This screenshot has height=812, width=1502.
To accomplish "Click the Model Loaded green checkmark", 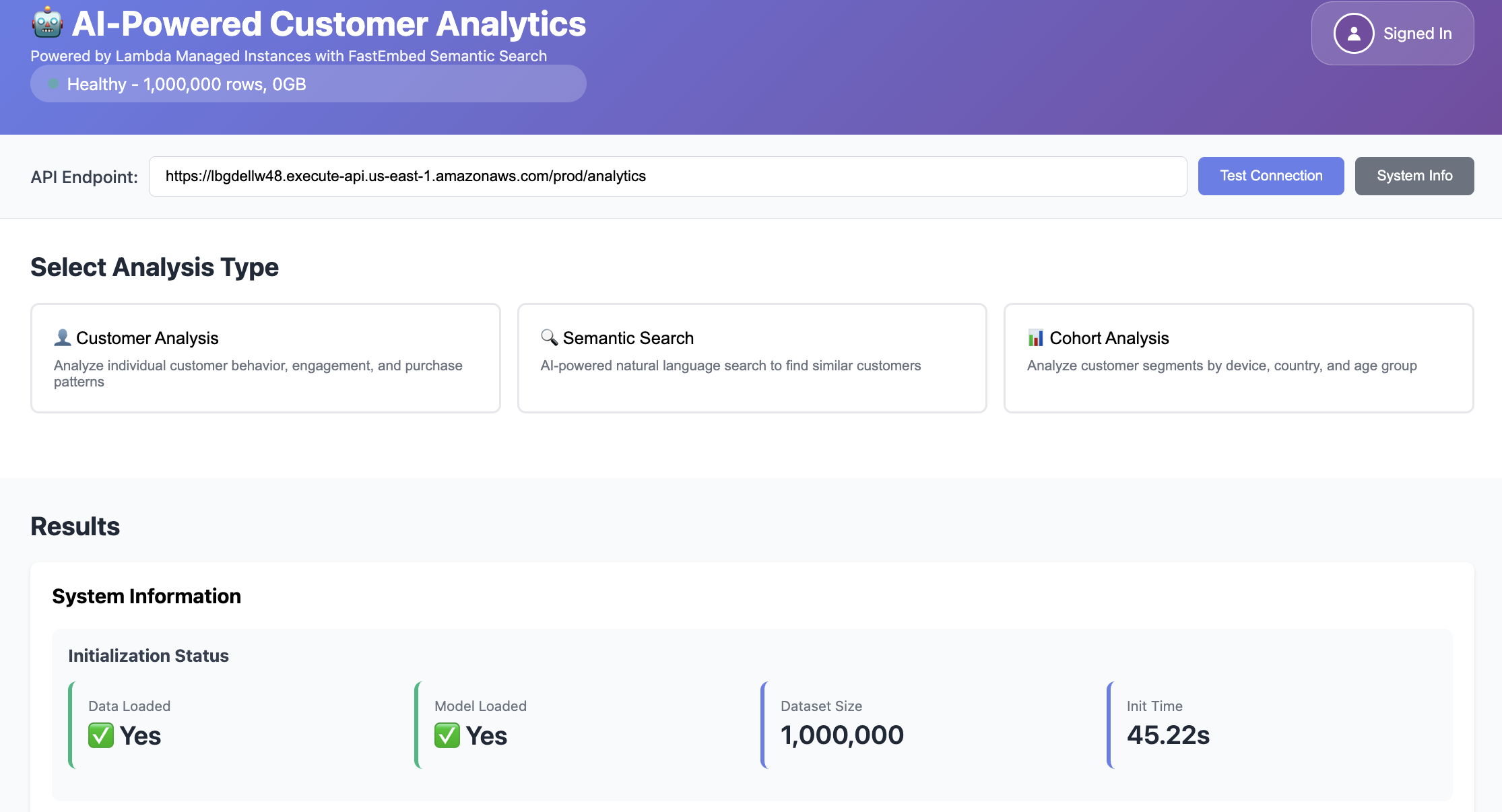I will [447, 735].
